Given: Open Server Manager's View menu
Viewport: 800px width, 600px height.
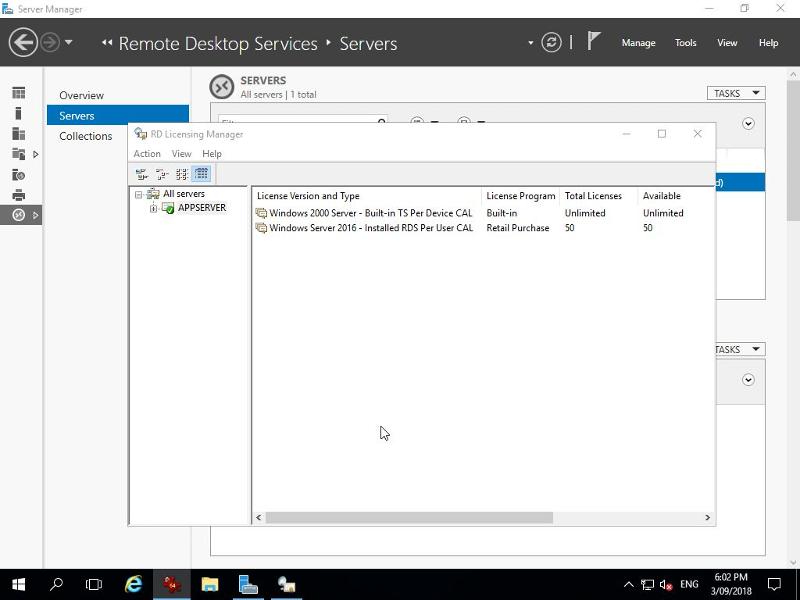Looking at the screenshot, I should click(x=727, y=43).
